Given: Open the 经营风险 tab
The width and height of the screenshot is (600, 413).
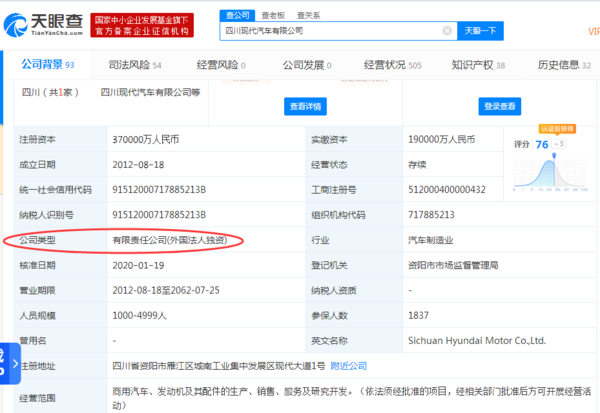Looking at the screenshot, I should point(221,65).
